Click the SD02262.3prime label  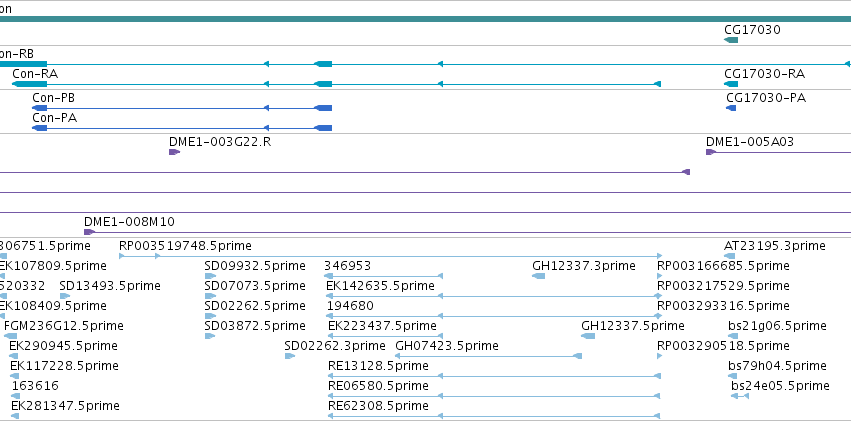[335, 346]
